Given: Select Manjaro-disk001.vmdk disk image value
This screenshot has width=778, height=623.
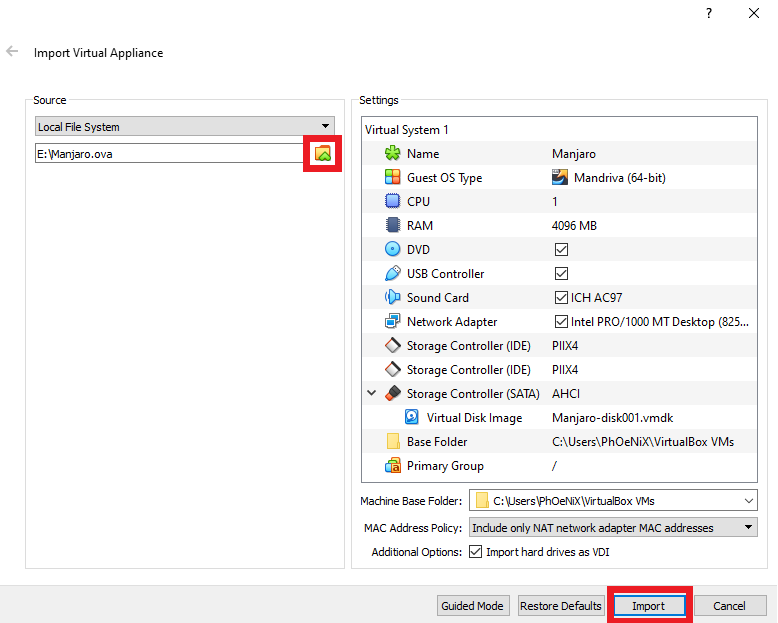Looking at the screenshot, I should [x=612, y=418].
